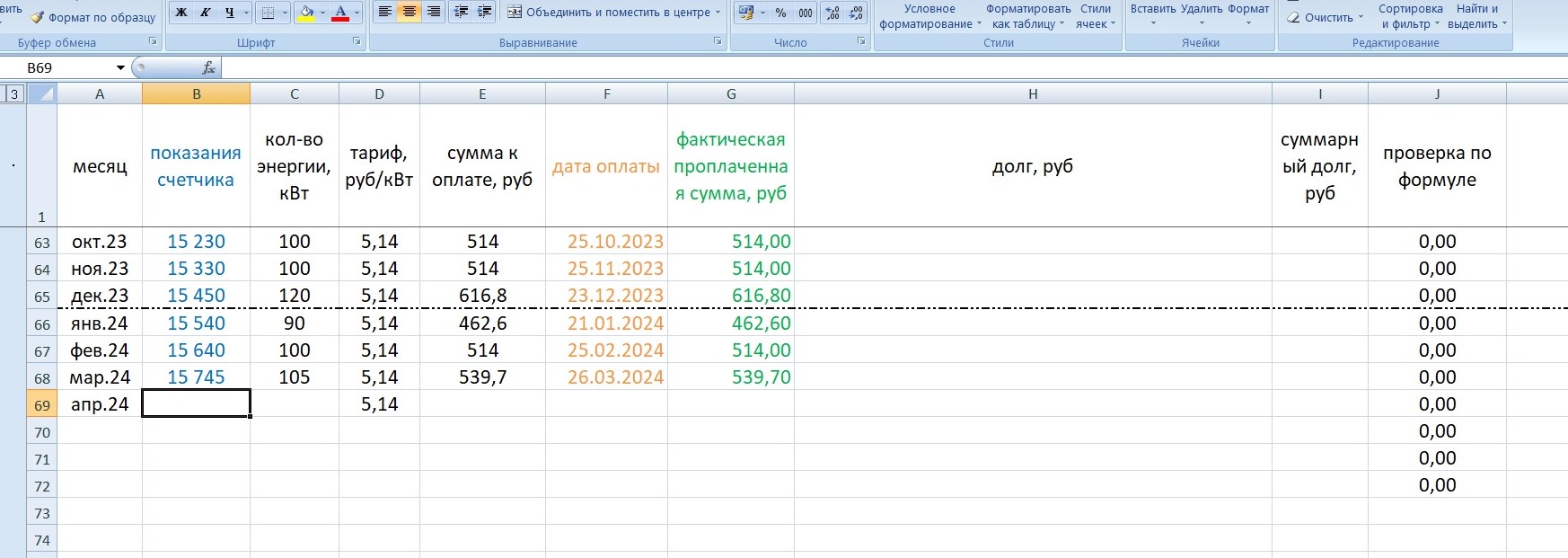1568x558 pixels.
Task: Open Условное форматирование menu
Action: (x=929, y=16)
